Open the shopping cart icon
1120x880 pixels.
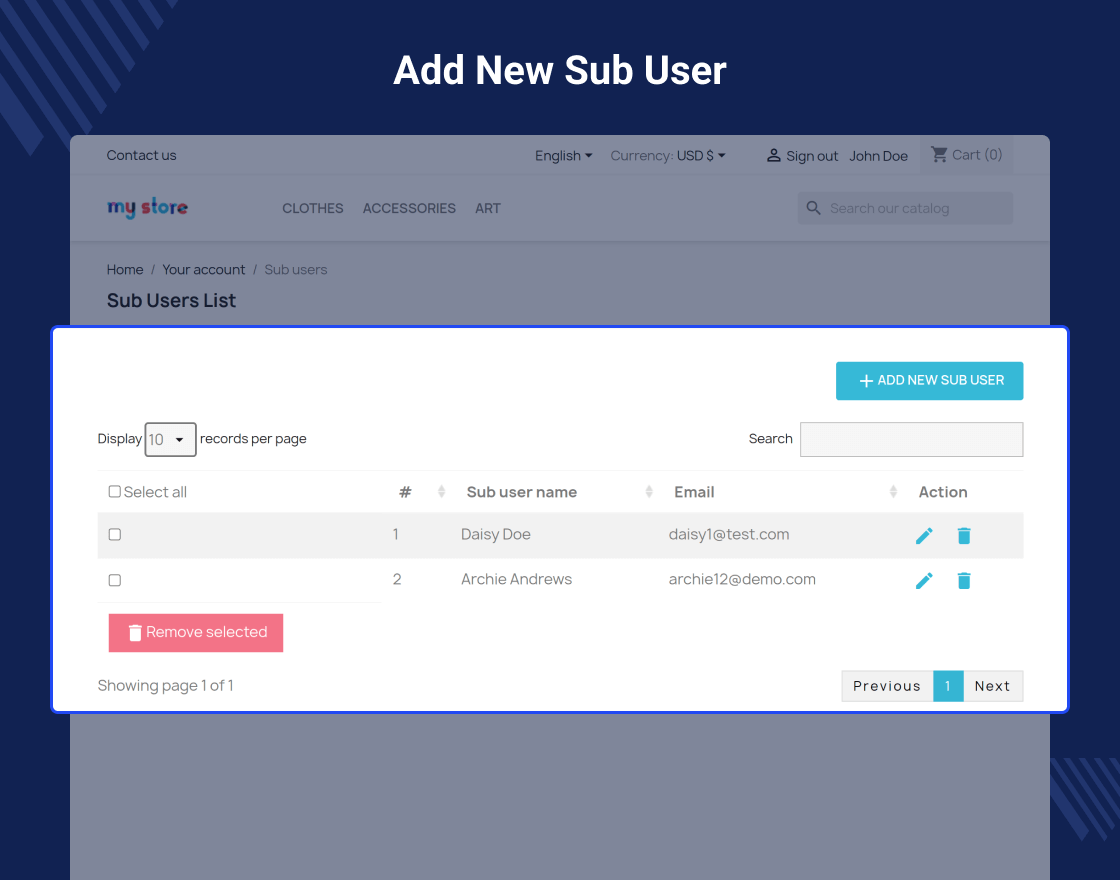coord(939,154)
